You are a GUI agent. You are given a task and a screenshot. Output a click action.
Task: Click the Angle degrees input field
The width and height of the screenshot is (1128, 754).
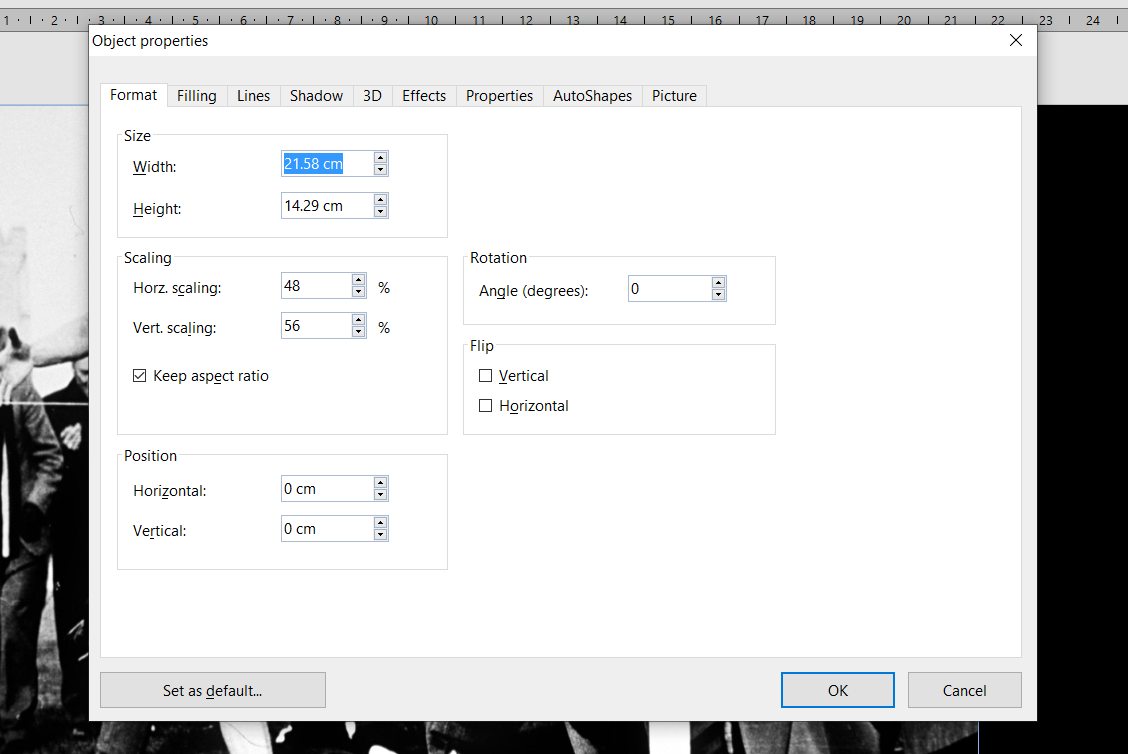tap(668, 289)
